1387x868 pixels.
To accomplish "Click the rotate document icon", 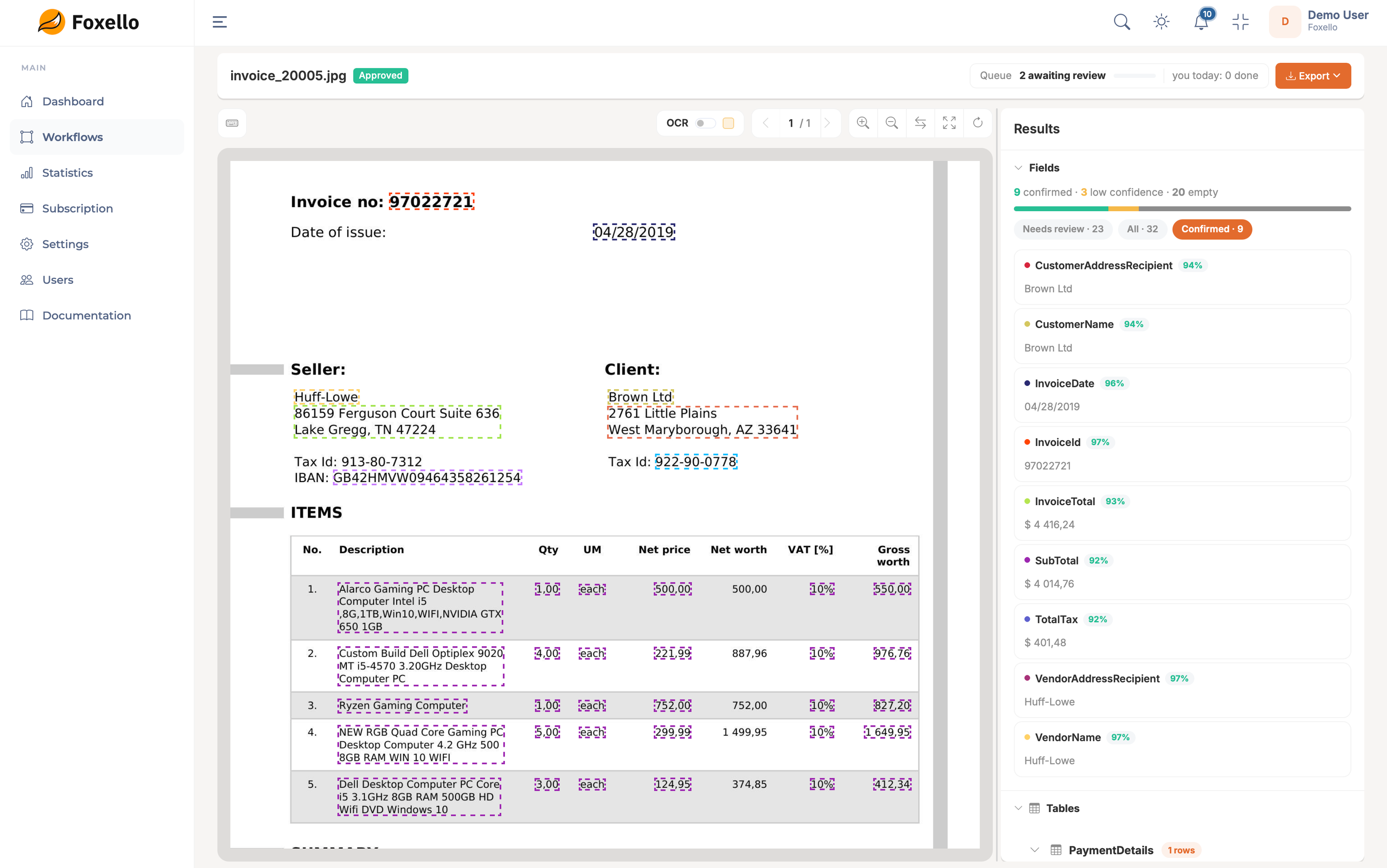I will coord(978,123).
